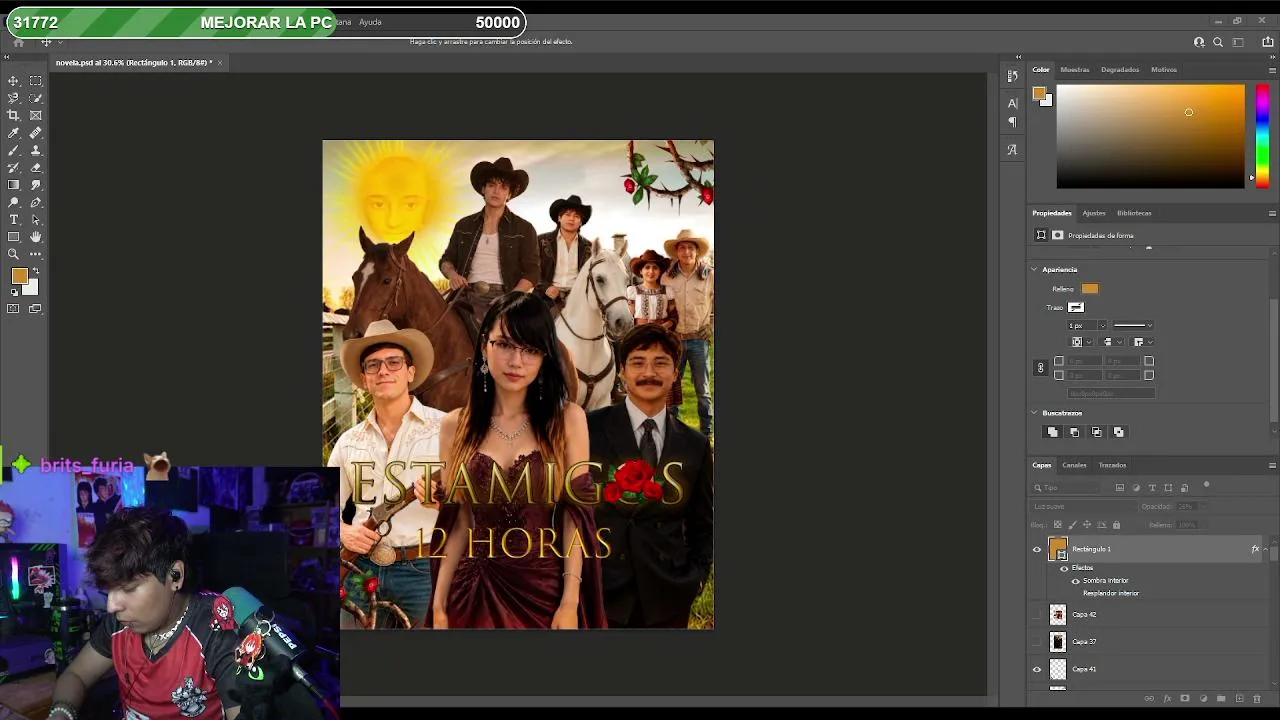Screen dimensions: 1280x720
Task: Select the Dodge tool
Action: (x=13, y=202)
